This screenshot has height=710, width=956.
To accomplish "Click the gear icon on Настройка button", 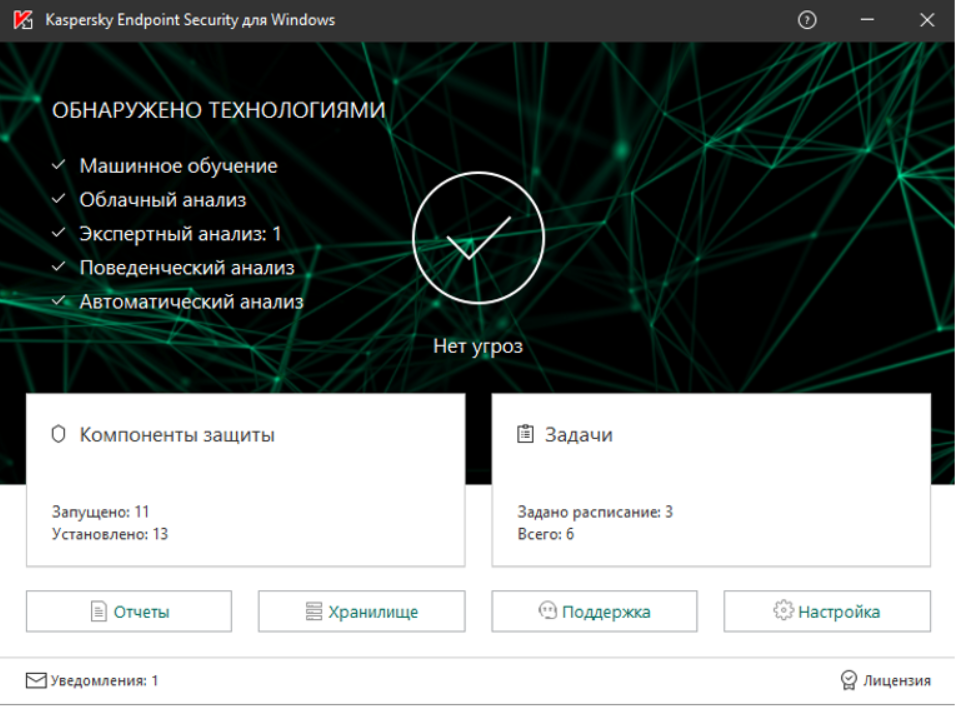I will tap(783, 610).
